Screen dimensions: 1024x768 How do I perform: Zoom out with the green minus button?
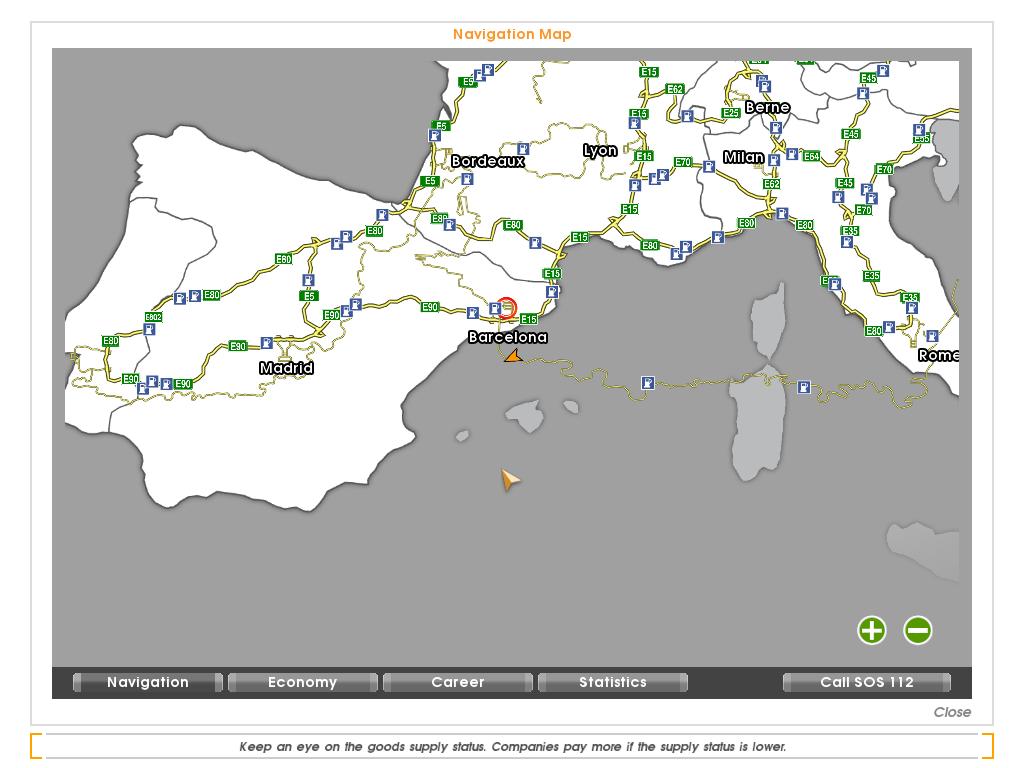(918, 630)
